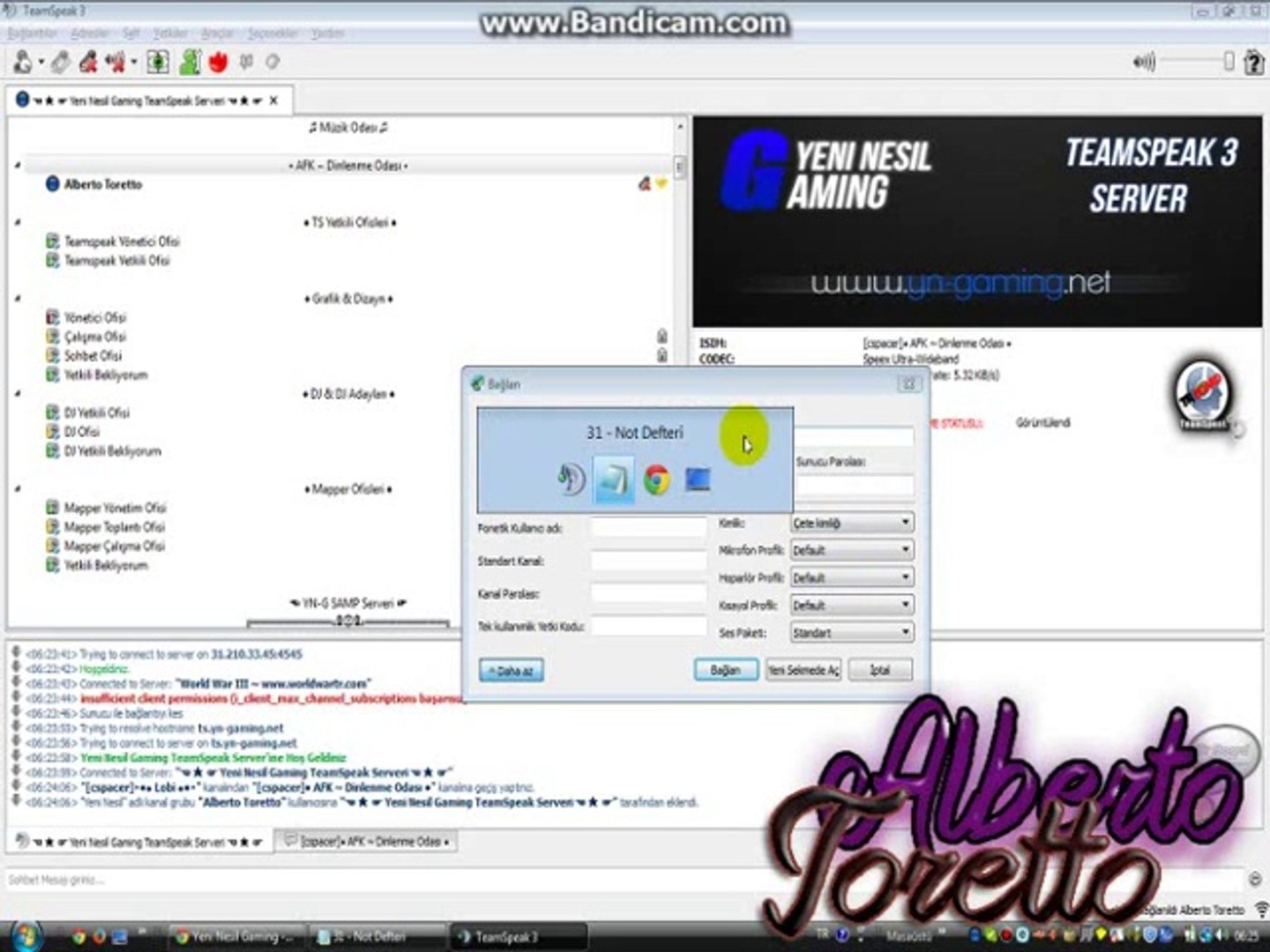
Task: Select desktop icon in task switcher
Action: click(x=698, y=480)
